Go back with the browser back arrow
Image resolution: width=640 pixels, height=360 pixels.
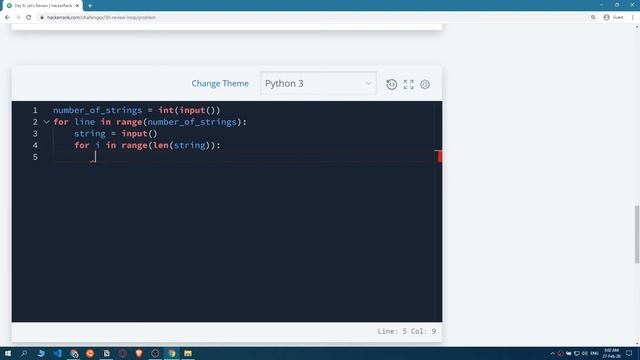coord(7,17)
